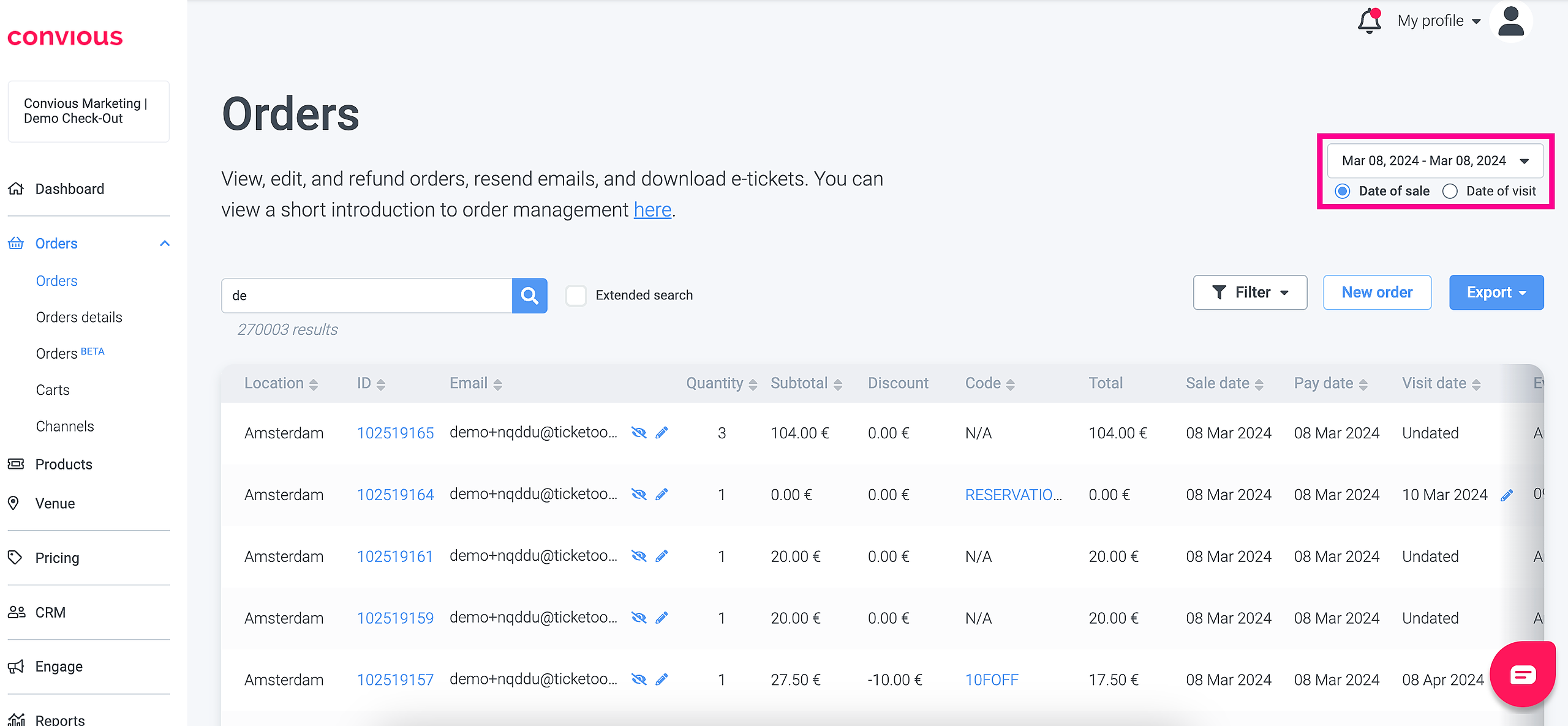Select the Date of sale radio
Image resolution: width=1568 pixels, height=726 pixels.
point(1343,192)
